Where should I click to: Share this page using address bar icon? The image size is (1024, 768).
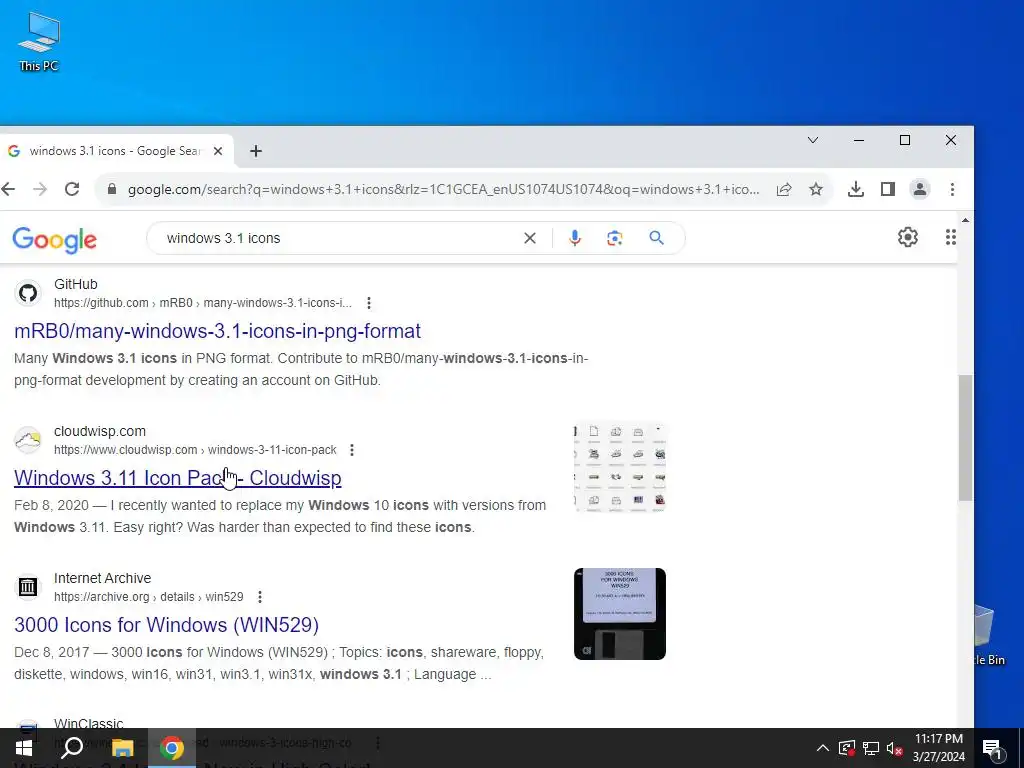(784, 189)
